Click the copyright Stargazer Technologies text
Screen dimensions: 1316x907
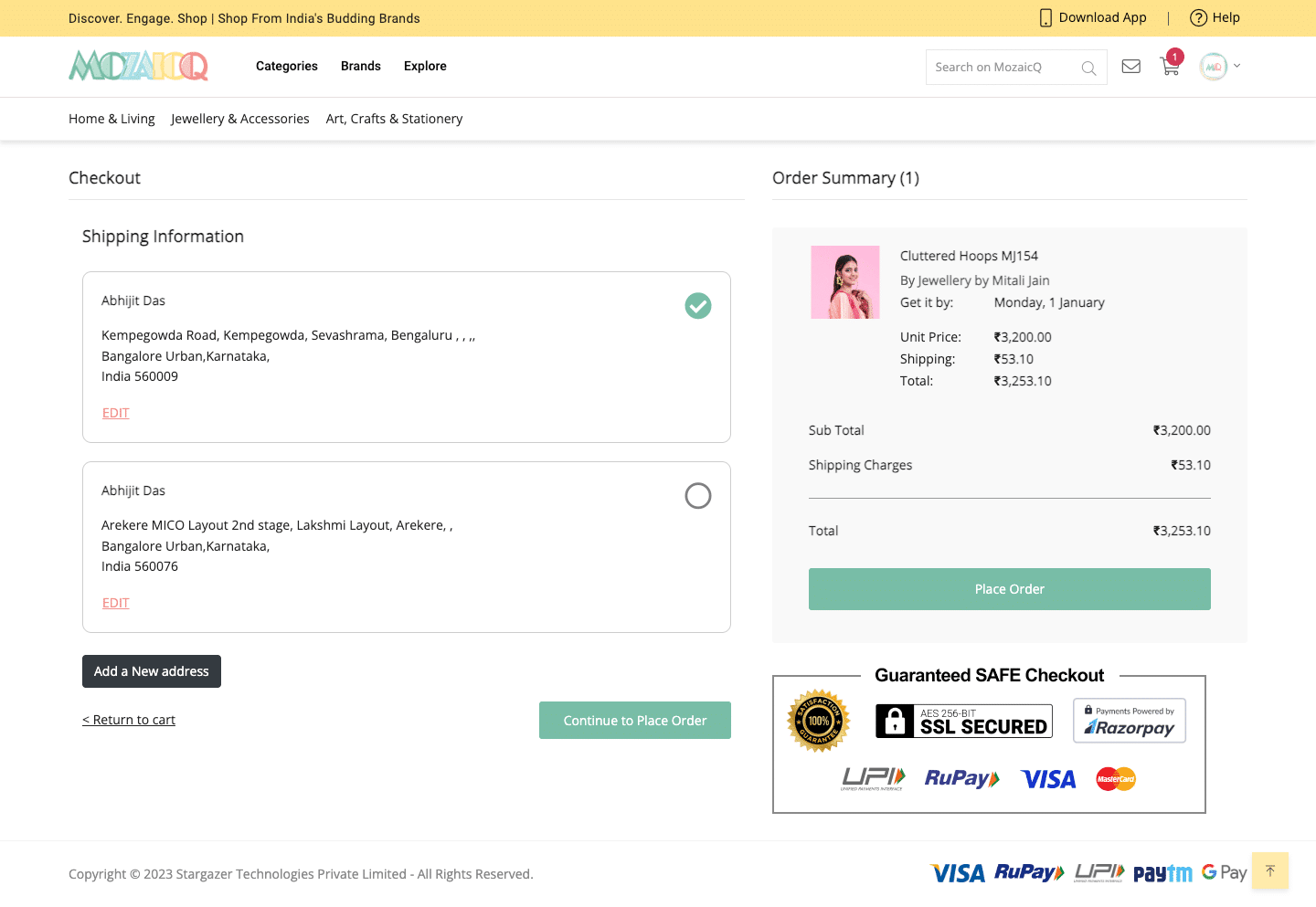pyautogui.click(x=301, y=874)
